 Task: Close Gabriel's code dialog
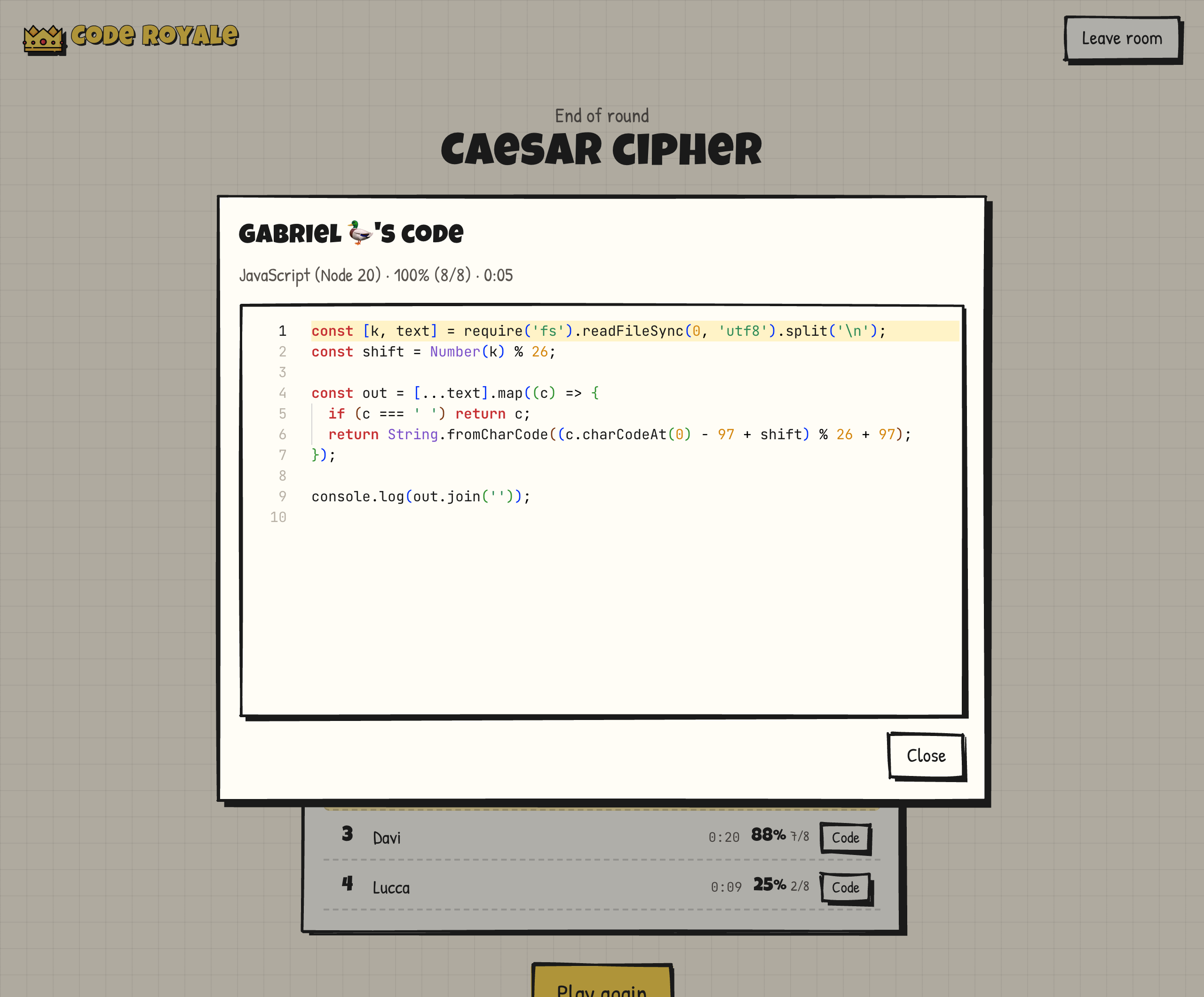926,756
